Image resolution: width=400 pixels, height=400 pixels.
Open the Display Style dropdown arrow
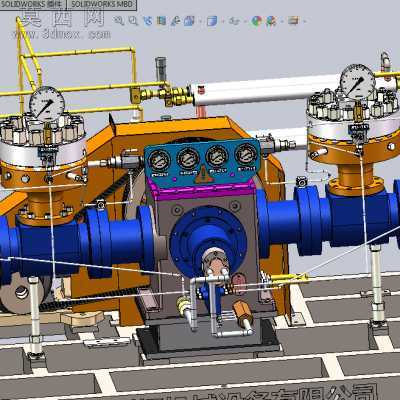[223, 21]
